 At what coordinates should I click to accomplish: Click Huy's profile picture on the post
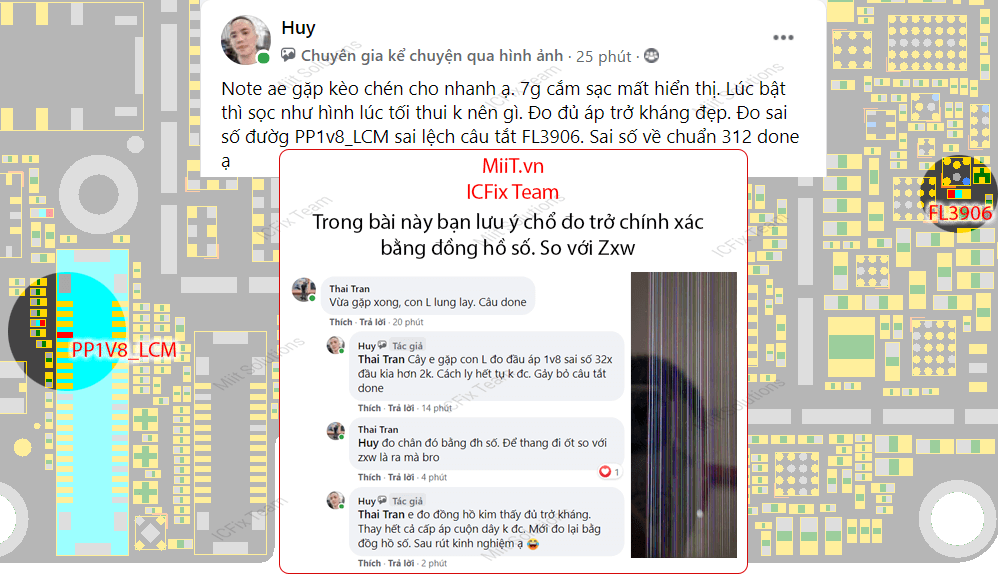[x=246, y=40]
